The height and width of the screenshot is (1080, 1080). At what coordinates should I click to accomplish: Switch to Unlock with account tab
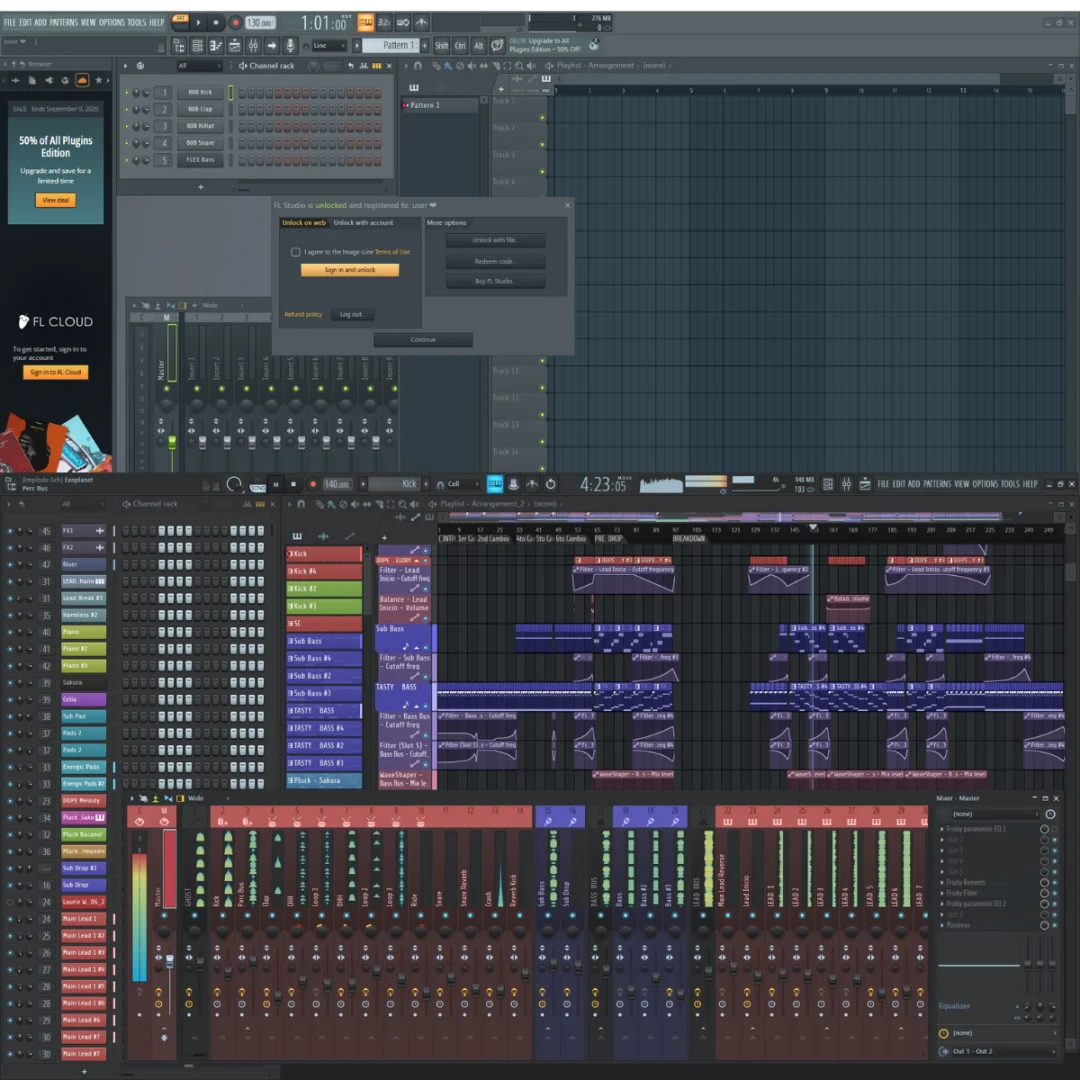pyautogui.click(x=363, y=223)
